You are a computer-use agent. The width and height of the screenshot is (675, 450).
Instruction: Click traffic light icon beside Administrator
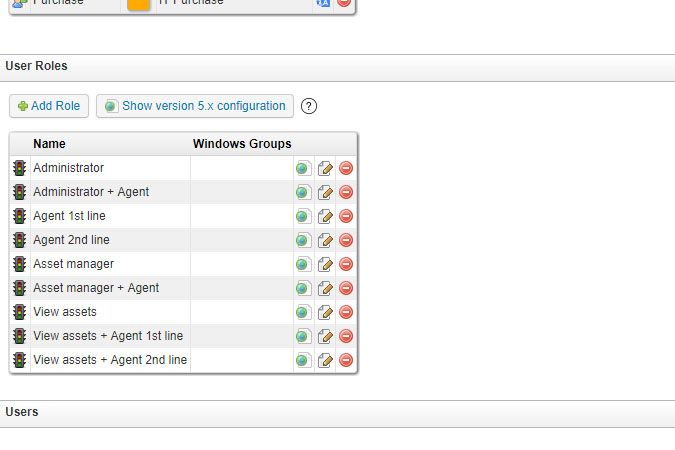pos(19,168)
